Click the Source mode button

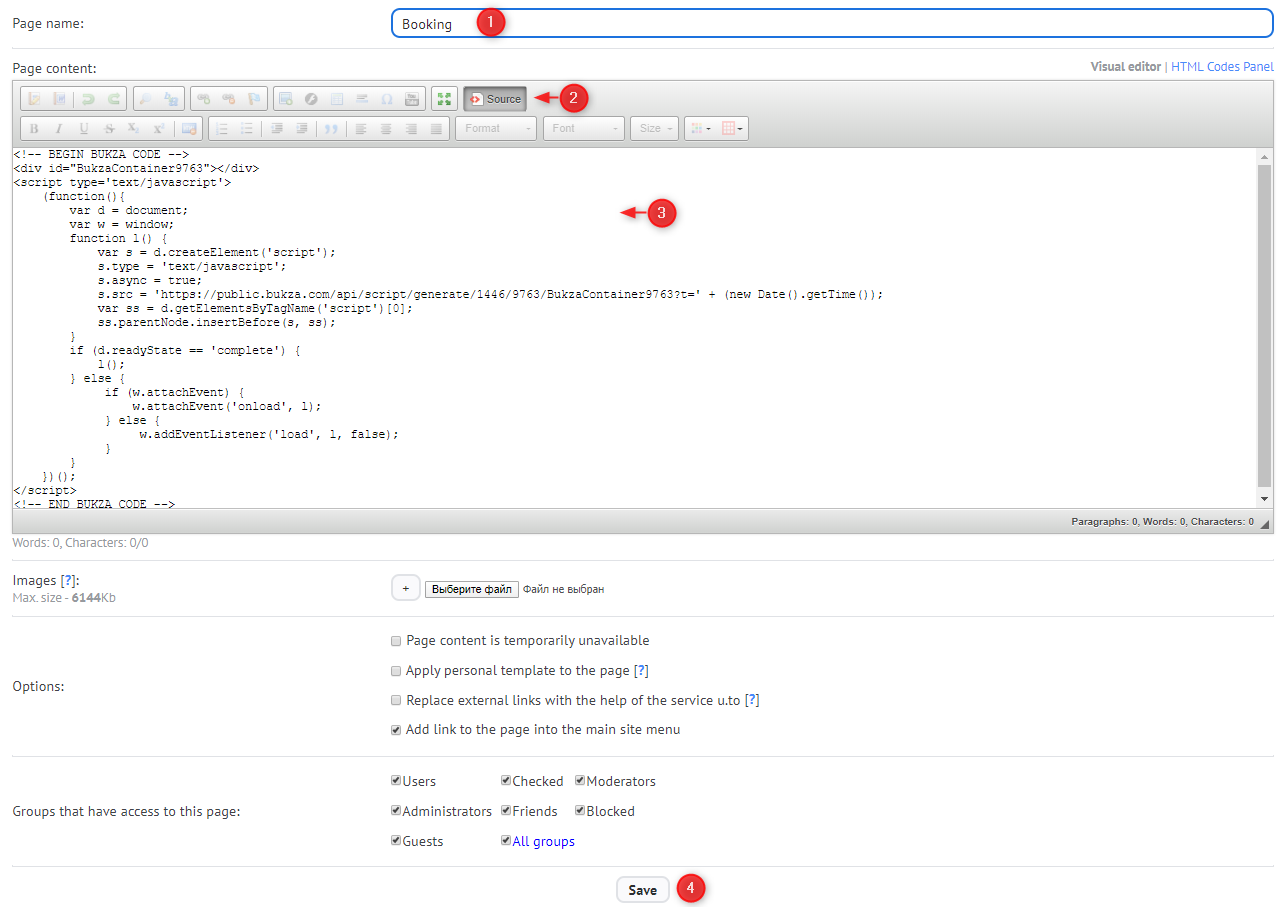coord(495,99)
